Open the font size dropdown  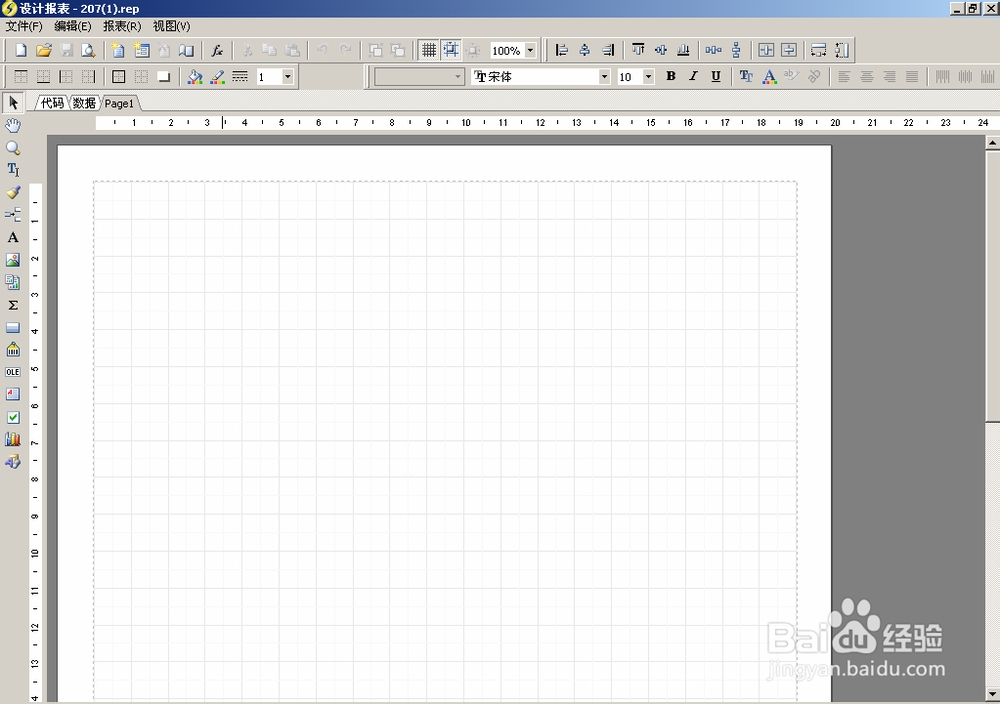click(x=649, y=77)
